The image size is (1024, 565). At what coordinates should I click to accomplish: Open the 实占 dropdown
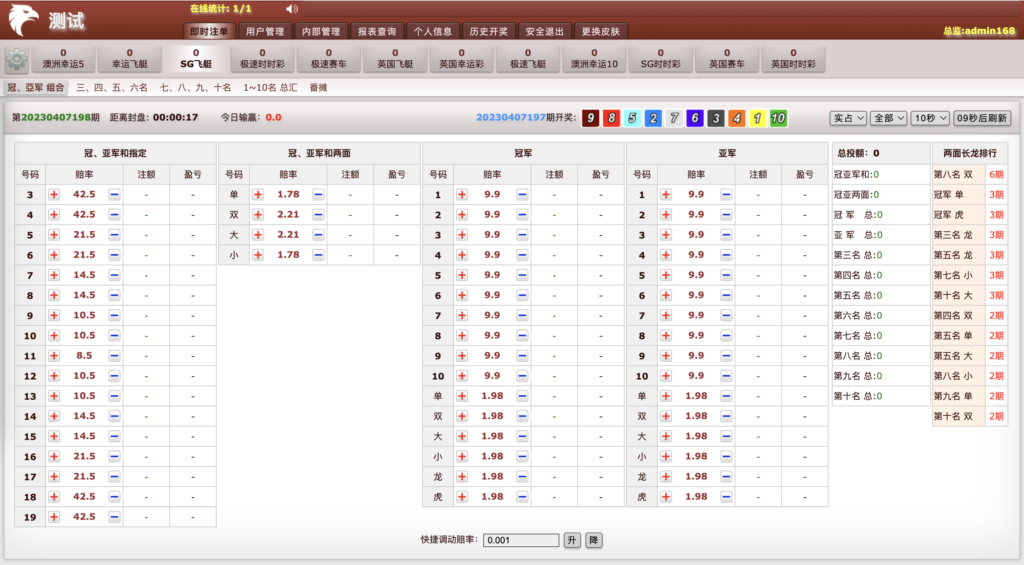tap(847, 118)
